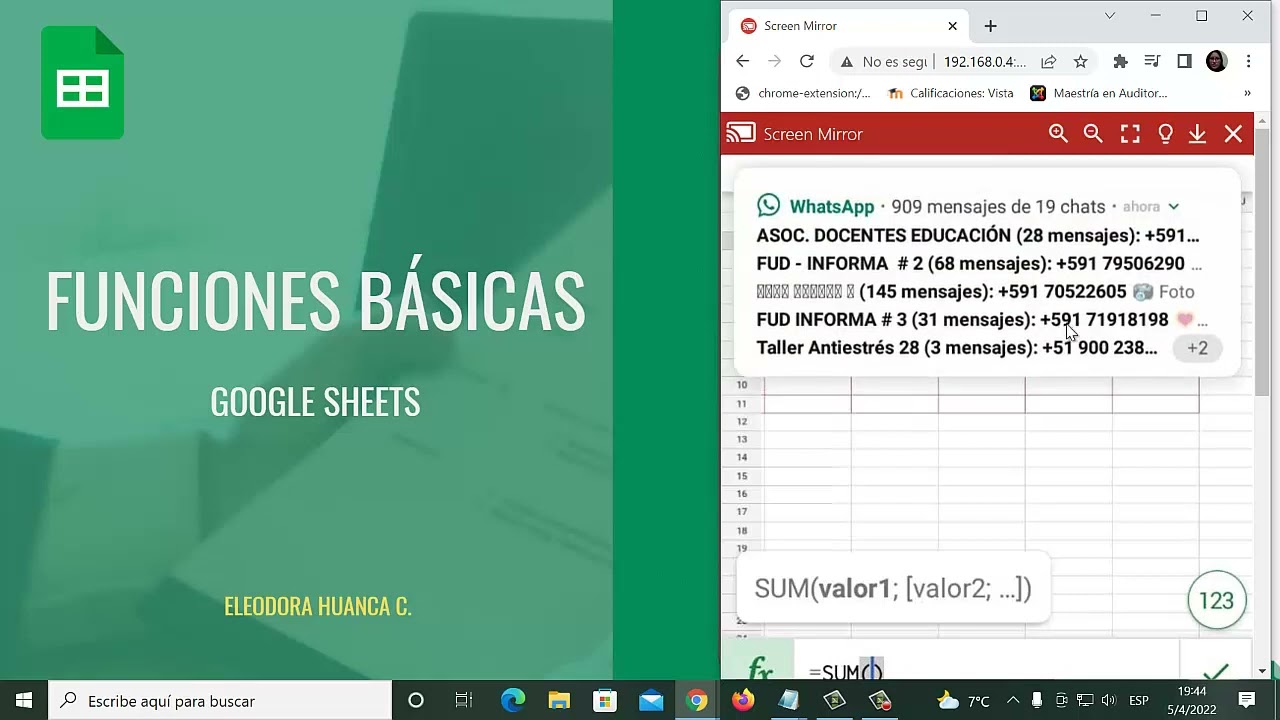Select the Screen Mirror tab
1280x720 pixels.
pyautogui.click(x=849, y=26)
